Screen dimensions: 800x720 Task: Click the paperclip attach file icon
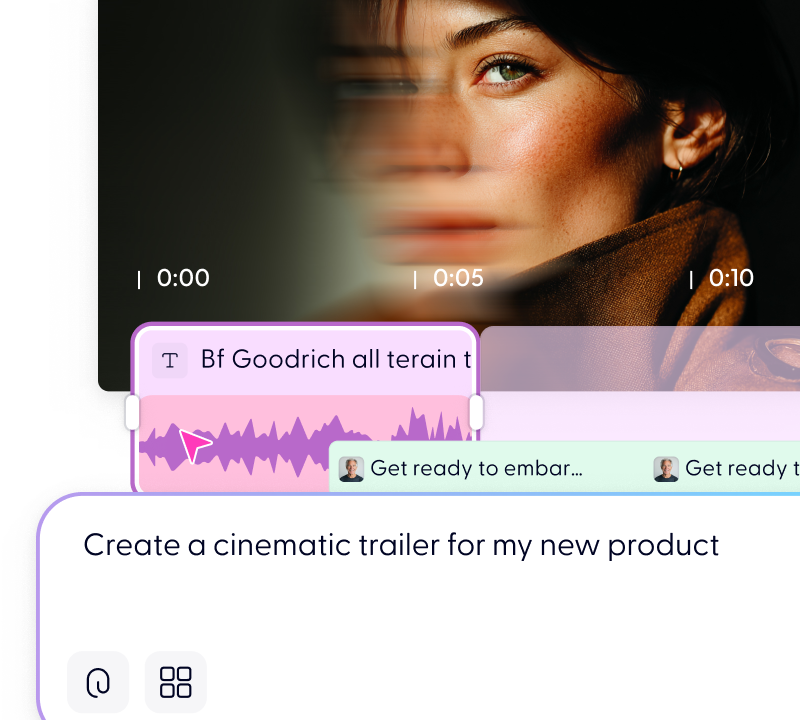pyautogui.click(x=98, y=682)
